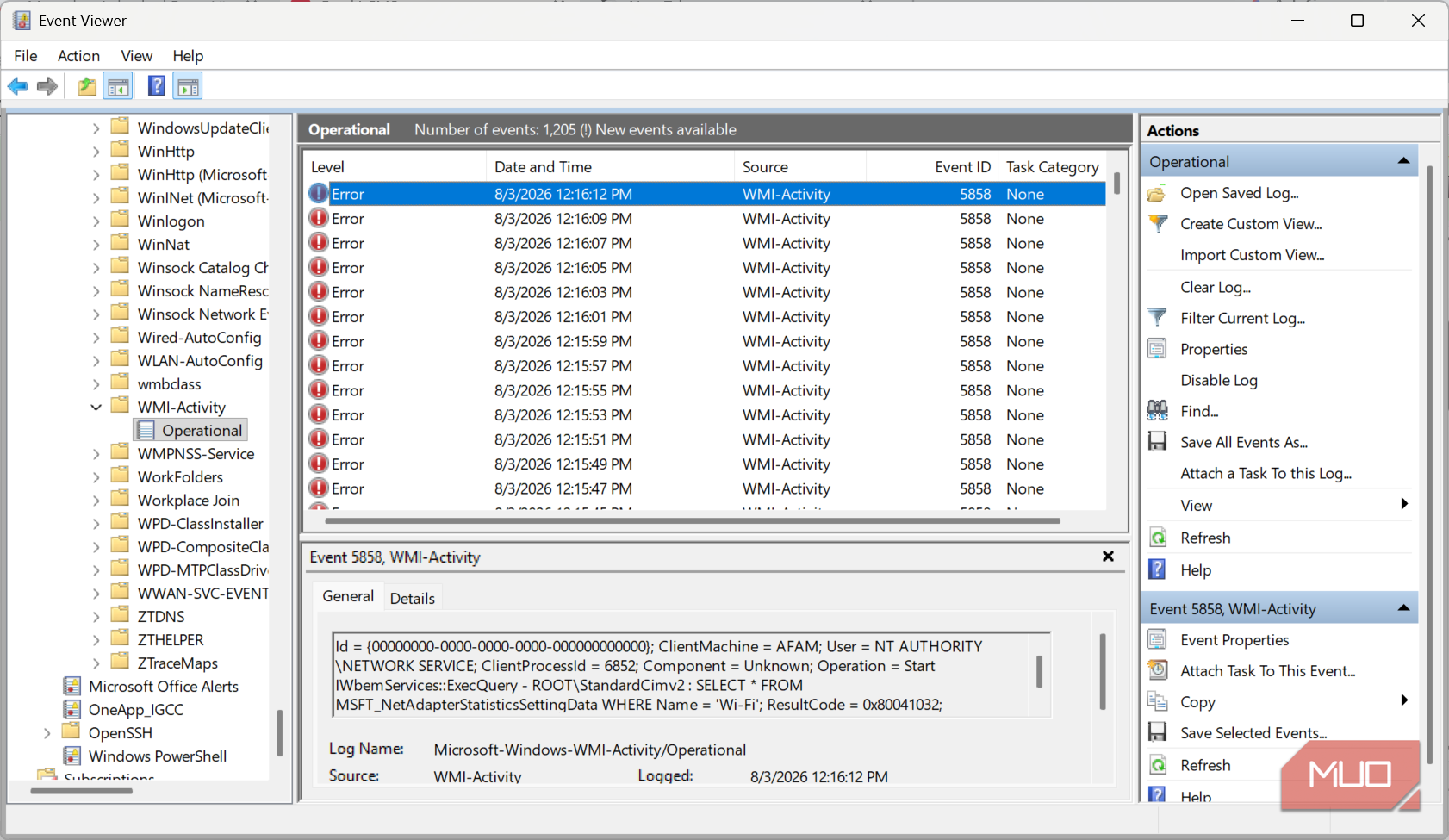Click Refresh under Operational actions
1449x840 pixels.
[x=1205, y=538]
